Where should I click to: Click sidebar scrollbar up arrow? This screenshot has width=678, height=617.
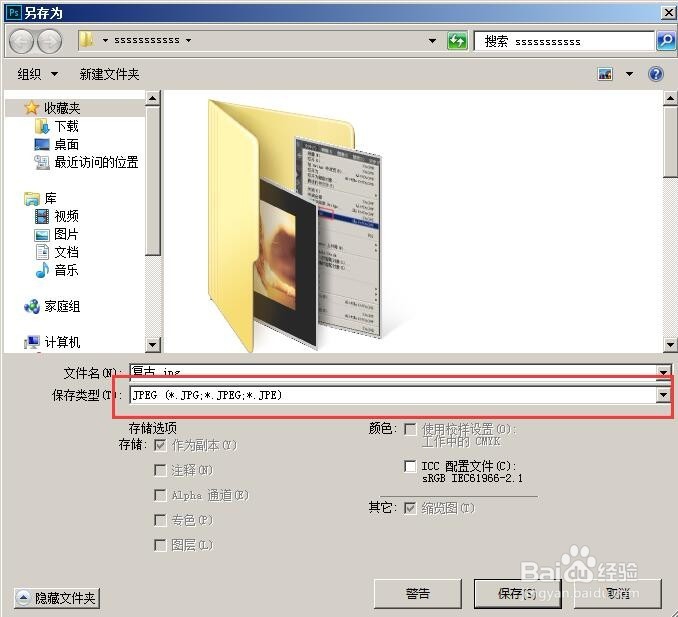tap(152, 99)
